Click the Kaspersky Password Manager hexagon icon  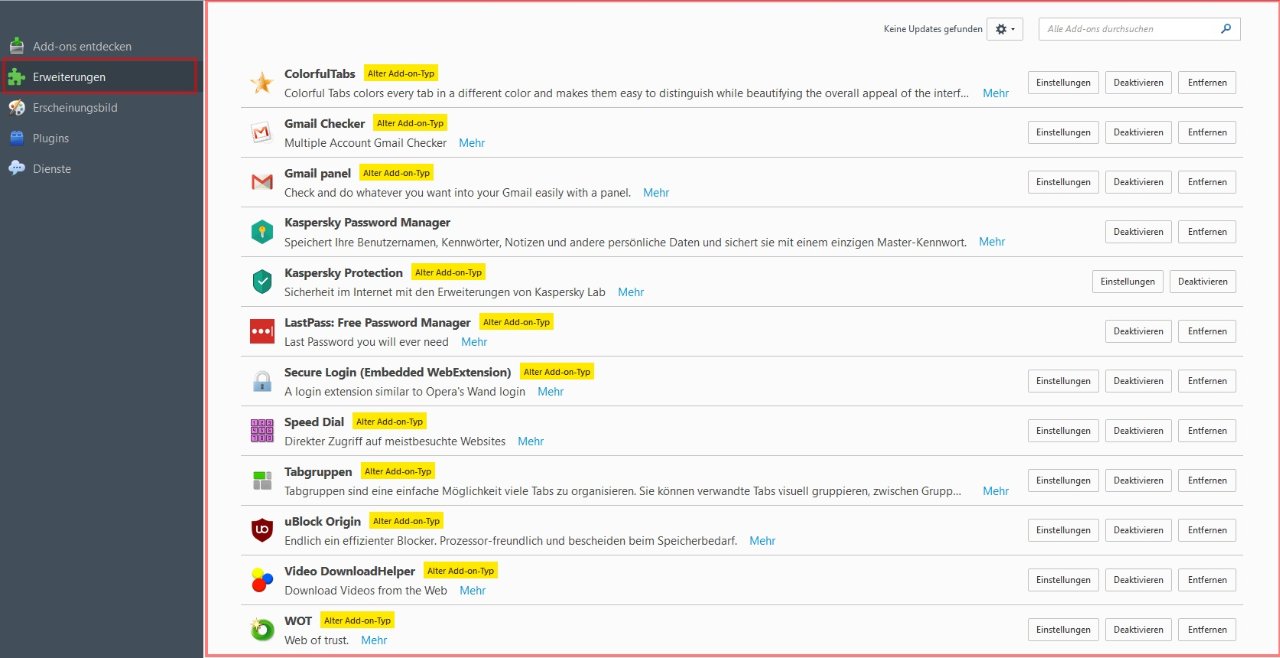pos(262,232)
